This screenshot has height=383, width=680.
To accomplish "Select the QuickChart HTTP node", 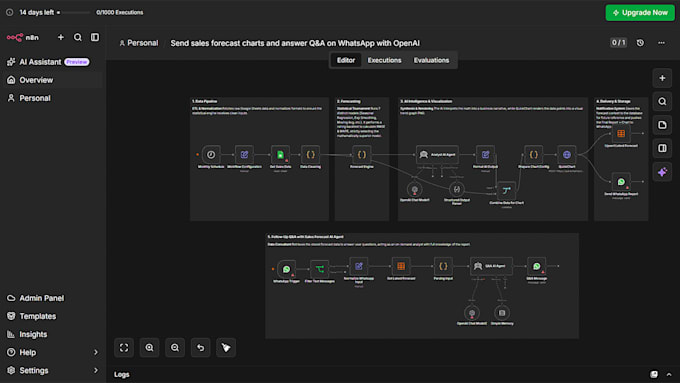I will pos(567,154).
